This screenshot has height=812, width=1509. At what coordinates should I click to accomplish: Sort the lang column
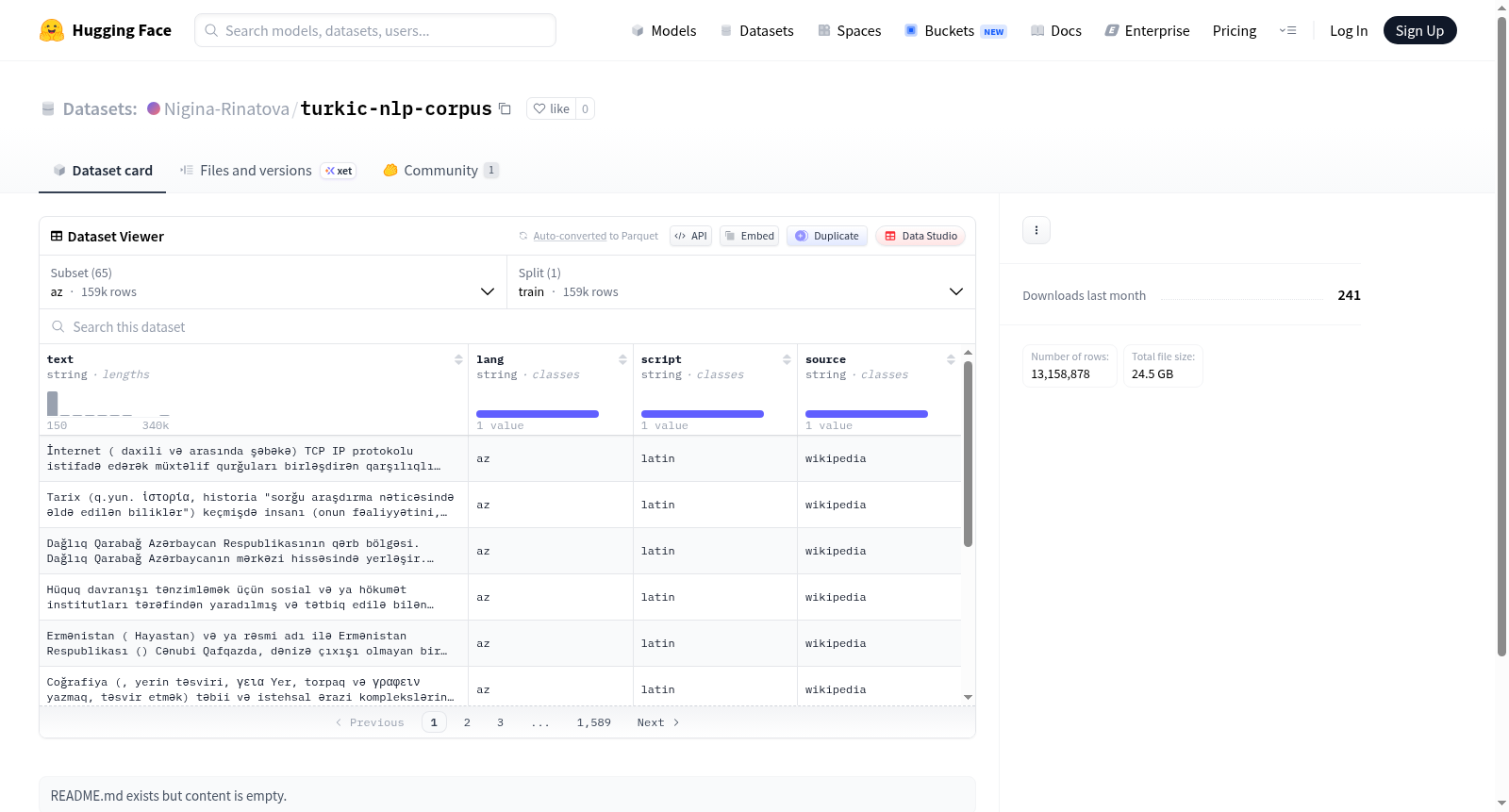click(x=622, y=359)
